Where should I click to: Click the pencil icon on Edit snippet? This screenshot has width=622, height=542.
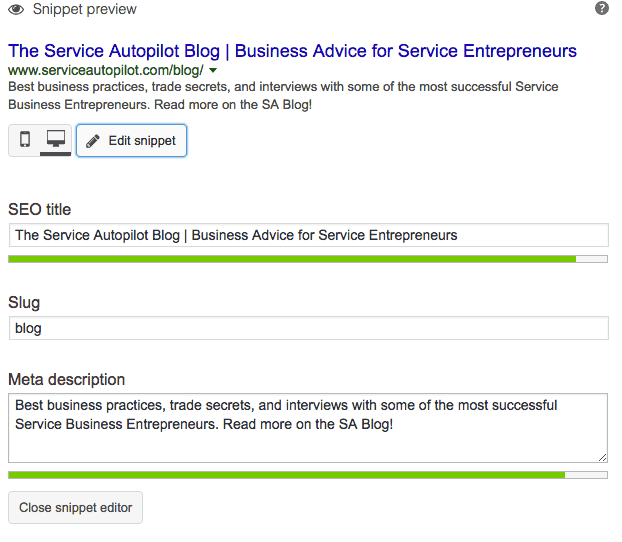click(x=93, y=141)
